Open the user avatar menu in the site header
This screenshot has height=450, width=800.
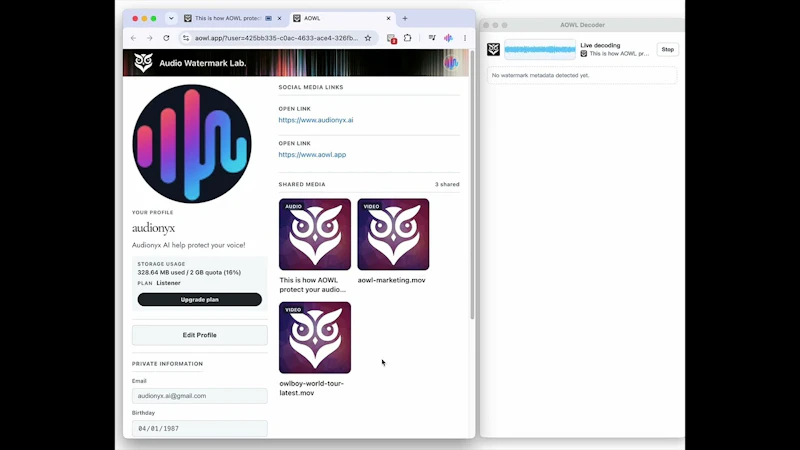point(451,63)
